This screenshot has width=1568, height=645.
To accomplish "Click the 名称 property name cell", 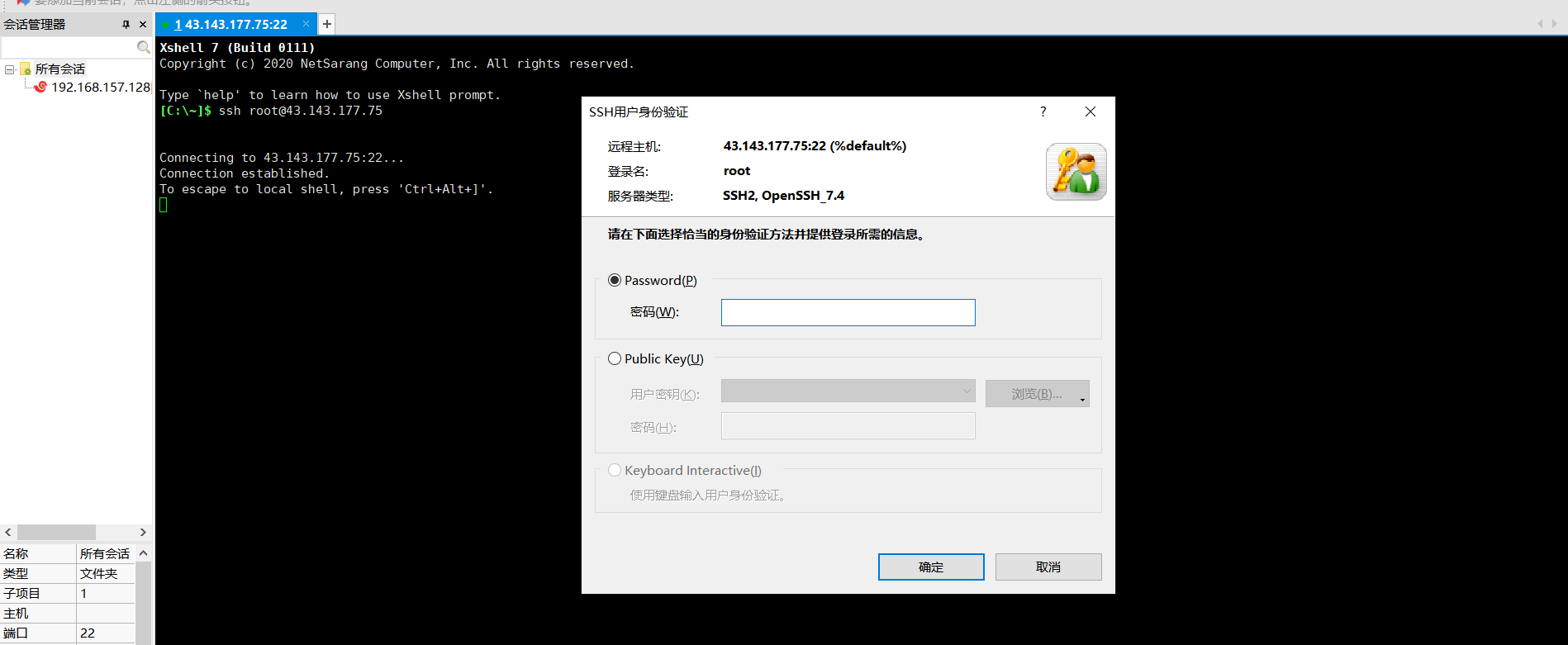I will 38,553.
